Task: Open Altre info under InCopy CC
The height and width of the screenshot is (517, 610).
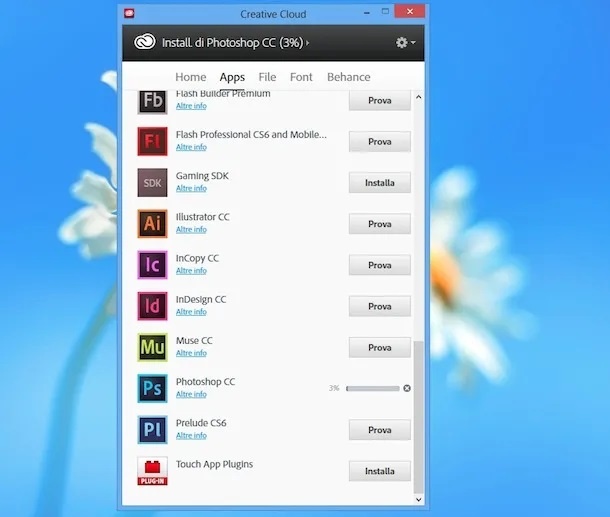Action: 191,271
